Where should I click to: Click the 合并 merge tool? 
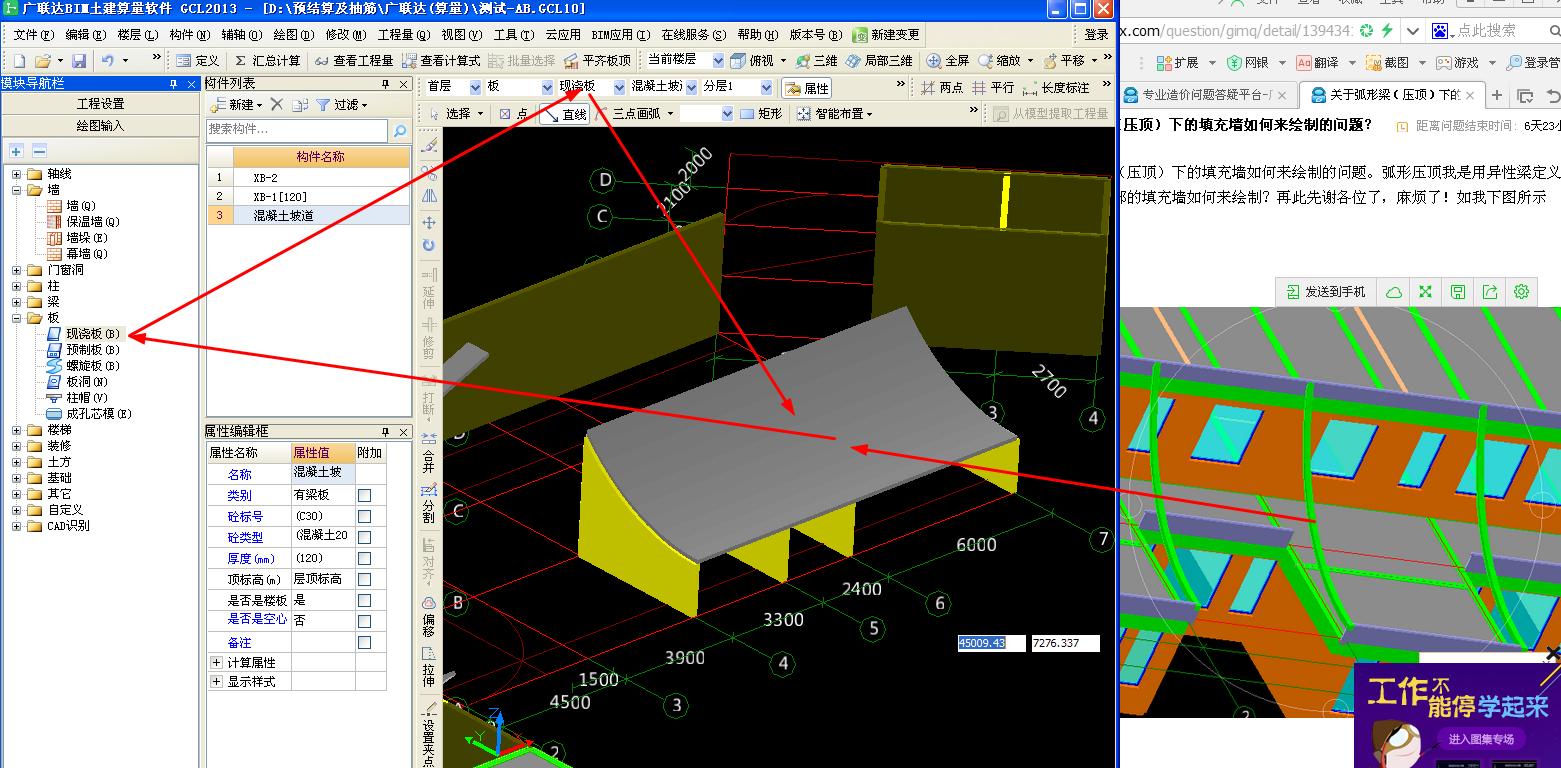click(429, 455)
